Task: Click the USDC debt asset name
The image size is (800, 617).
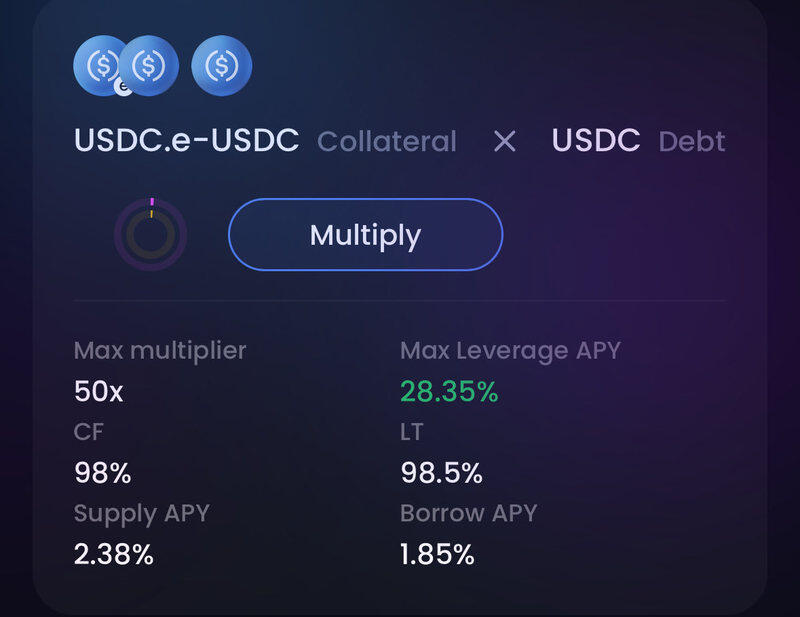Action: (596, 141)
